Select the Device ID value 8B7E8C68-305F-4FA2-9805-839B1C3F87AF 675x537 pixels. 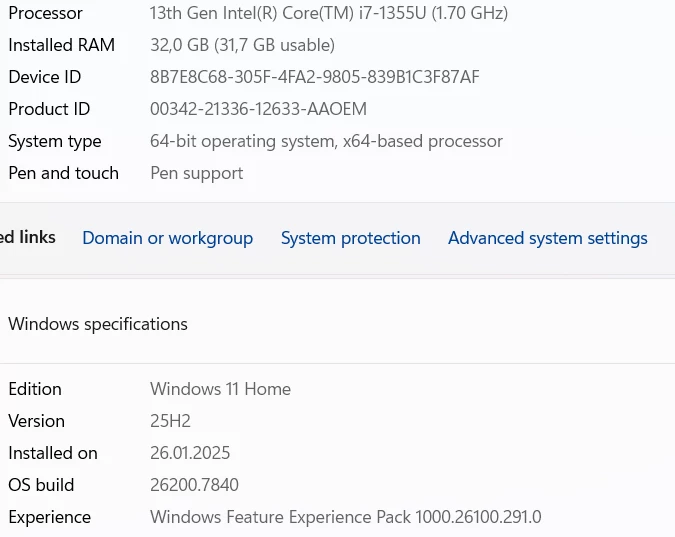pos(315,77)
